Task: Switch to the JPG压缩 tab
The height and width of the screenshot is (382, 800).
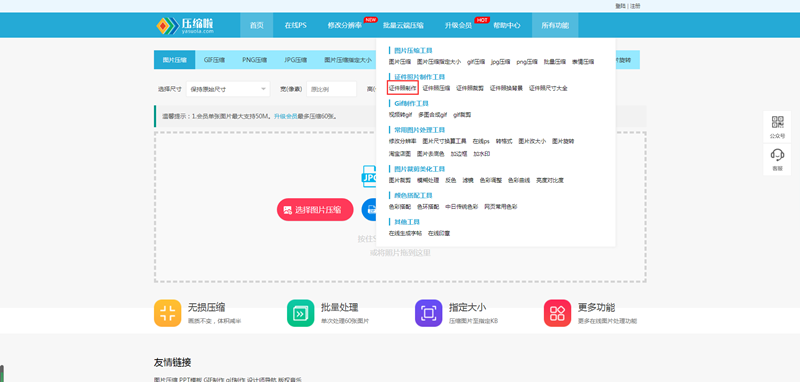Action: pyautogui.click(x=295, y=60)
